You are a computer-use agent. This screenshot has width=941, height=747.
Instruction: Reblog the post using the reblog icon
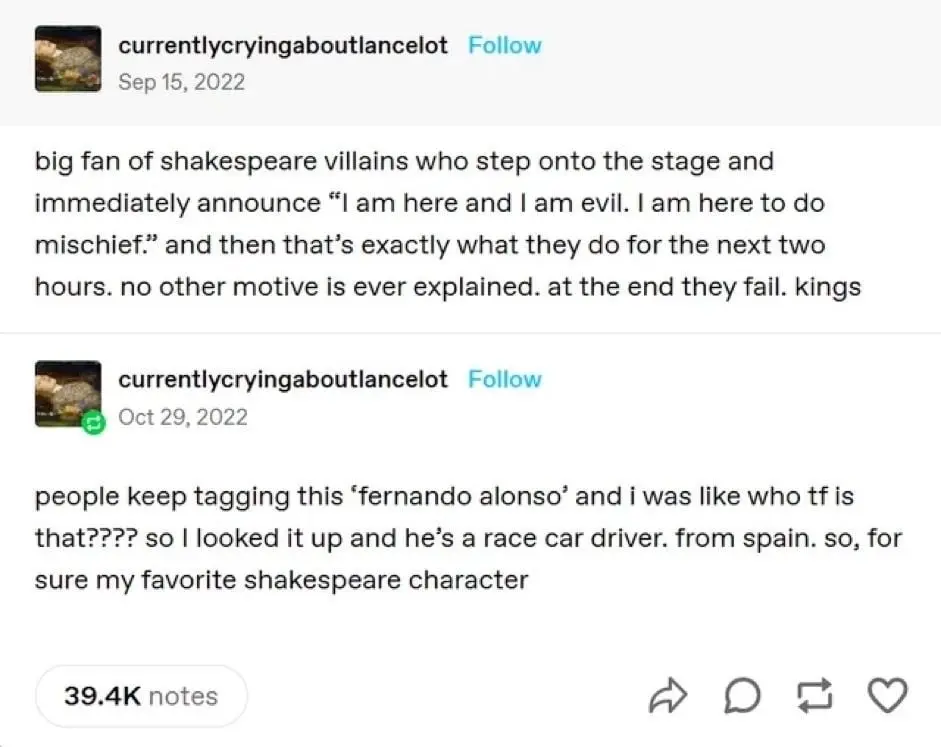[811, 696]
